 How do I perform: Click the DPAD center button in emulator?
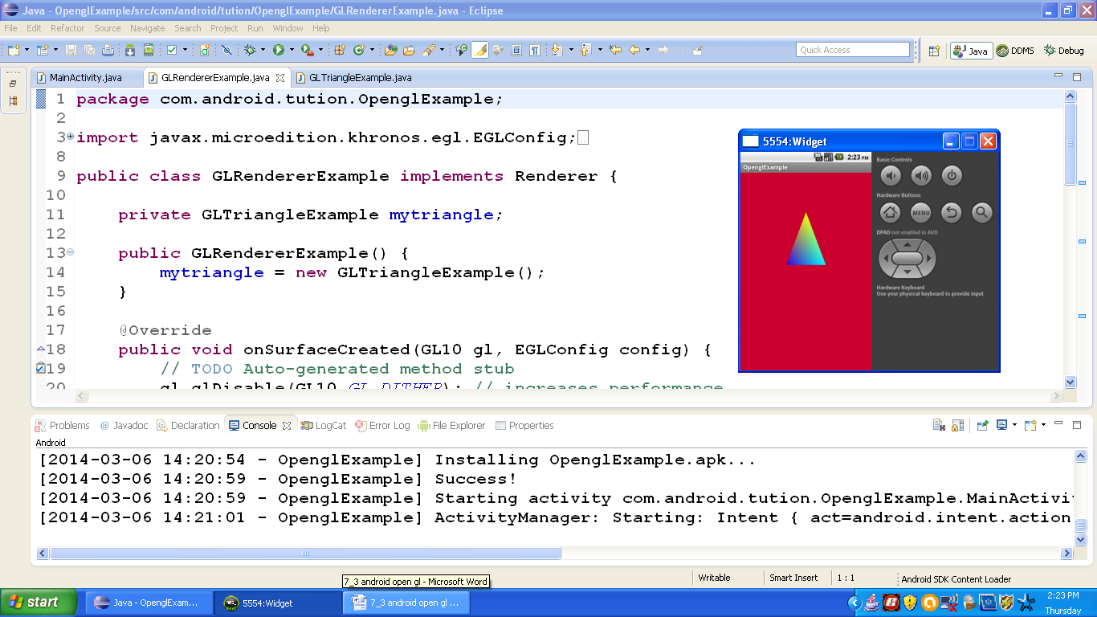point(907,259)
